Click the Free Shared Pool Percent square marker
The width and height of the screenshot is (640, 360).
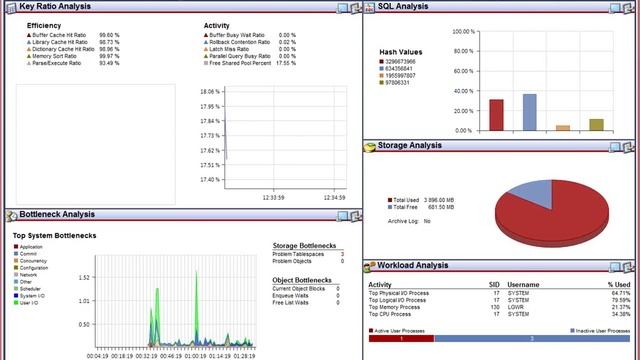tap(206, 63)
